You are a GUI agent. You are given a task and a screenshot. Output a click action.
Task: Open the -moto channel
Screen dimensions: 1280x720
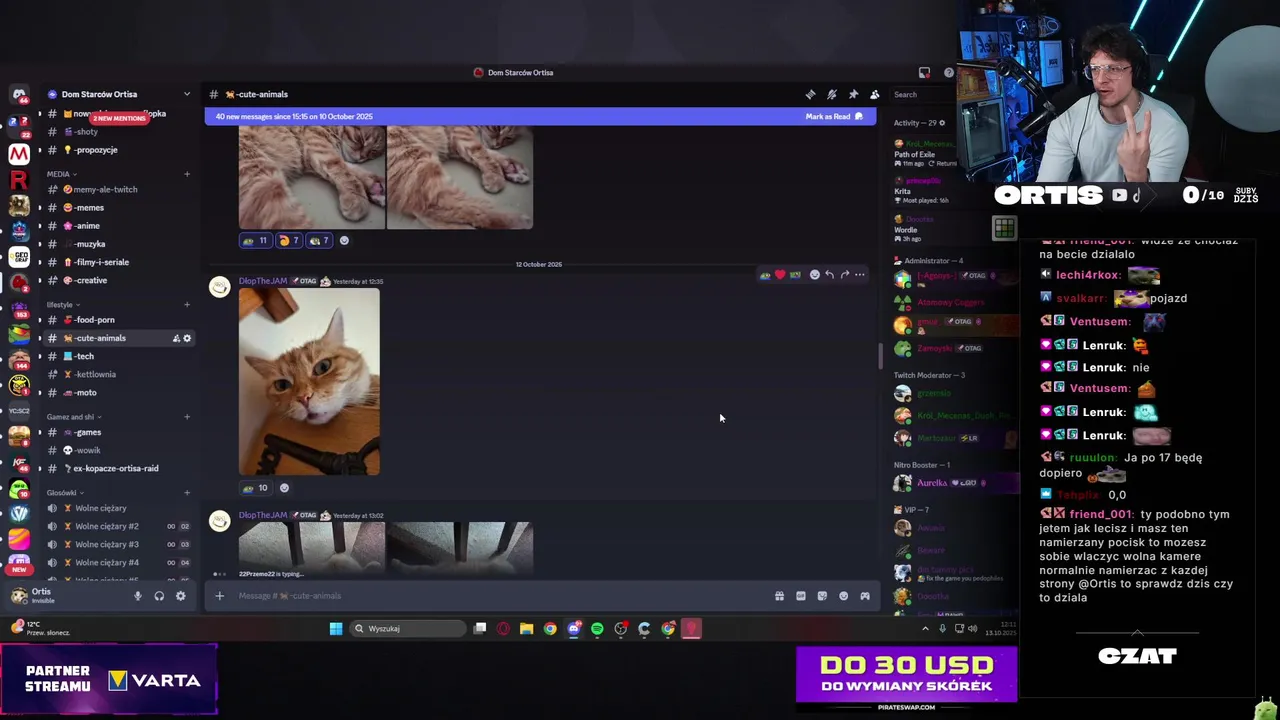click(118, 392)
